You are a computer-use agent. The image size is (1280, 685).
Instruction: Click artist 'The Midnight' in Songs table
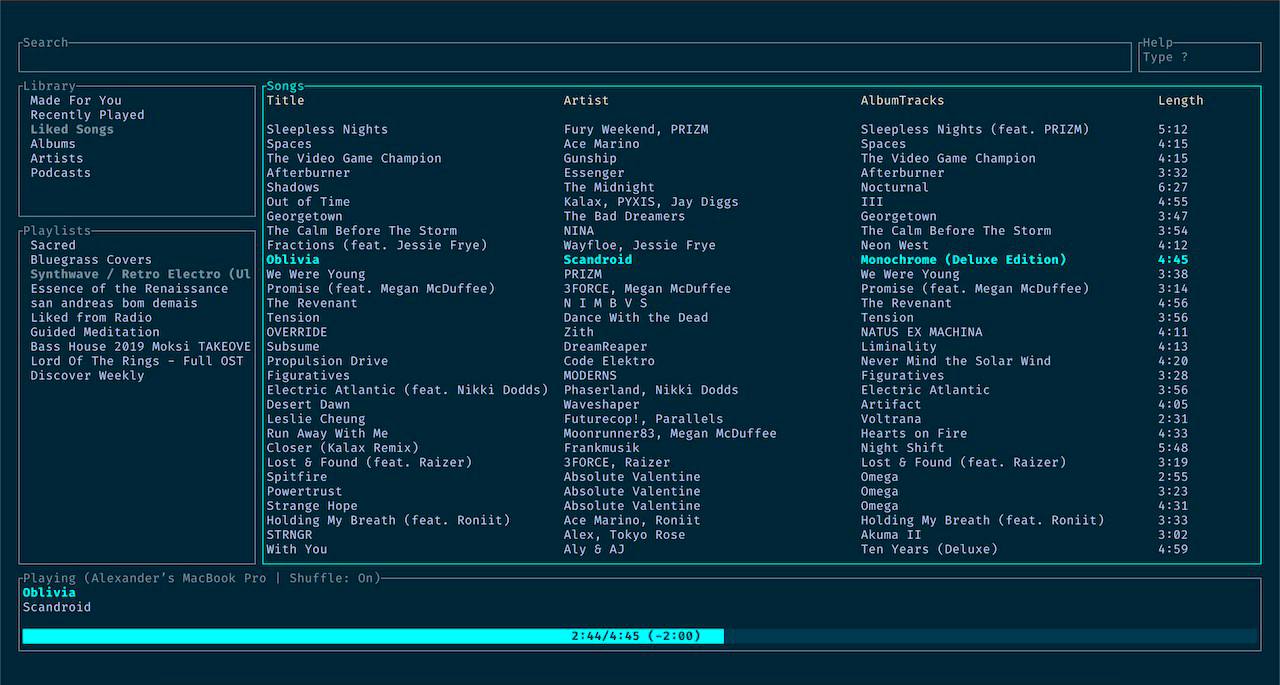609,187
